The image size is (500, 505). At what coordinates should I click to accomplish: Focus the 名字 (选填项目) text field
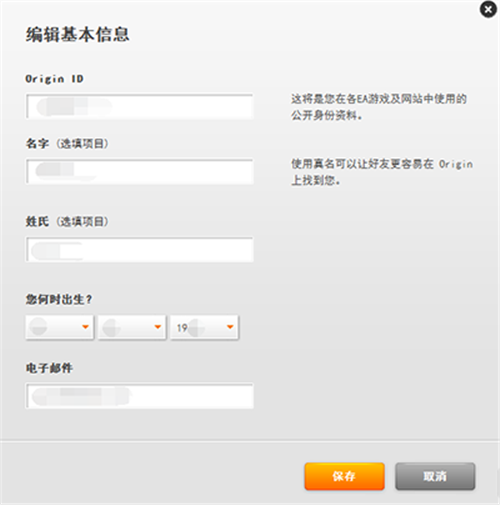click(x=140, y=171)
